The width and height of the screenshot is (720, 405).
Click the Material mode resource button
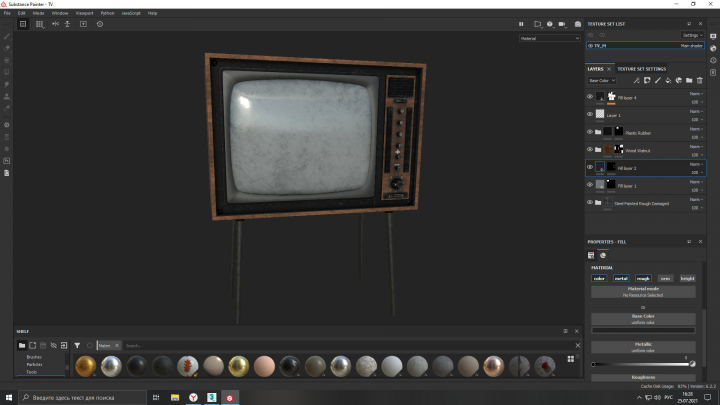643,292
